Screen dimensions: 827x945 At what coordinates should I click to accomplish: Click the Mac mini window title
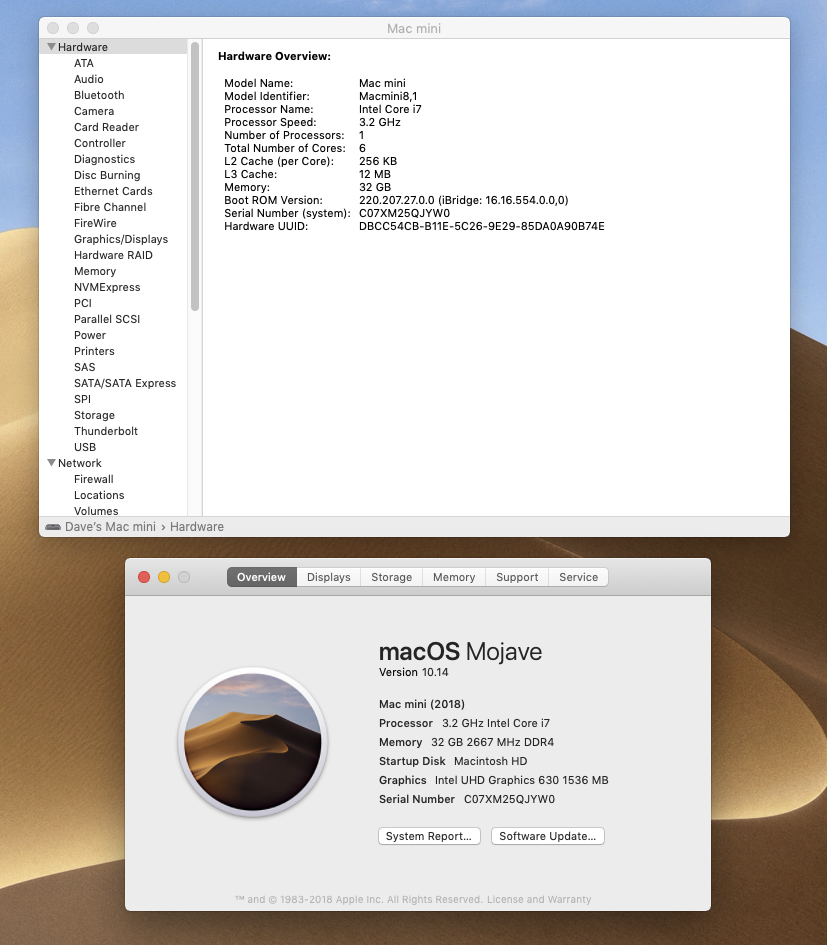(414, 28)
